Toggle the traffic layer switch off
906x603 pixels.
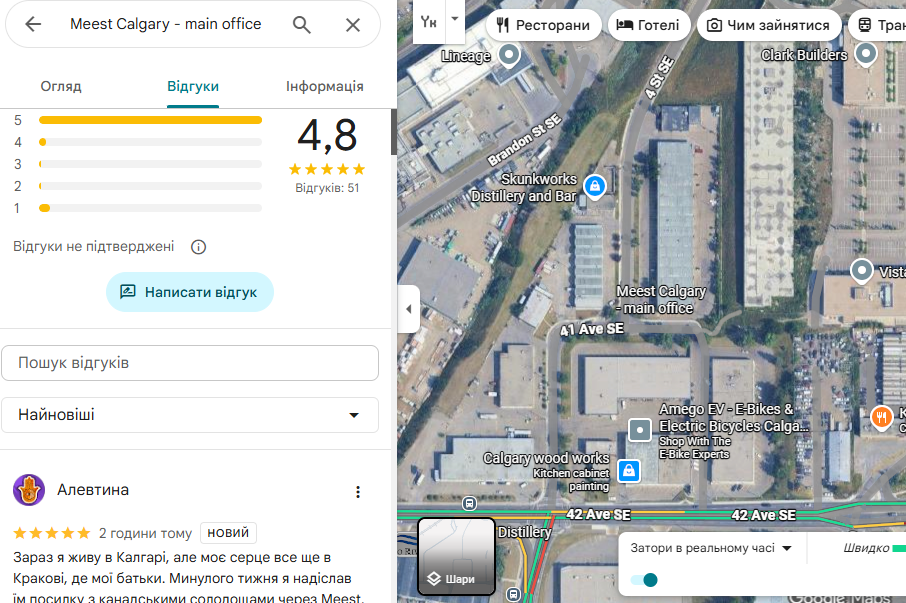[644, 580]
